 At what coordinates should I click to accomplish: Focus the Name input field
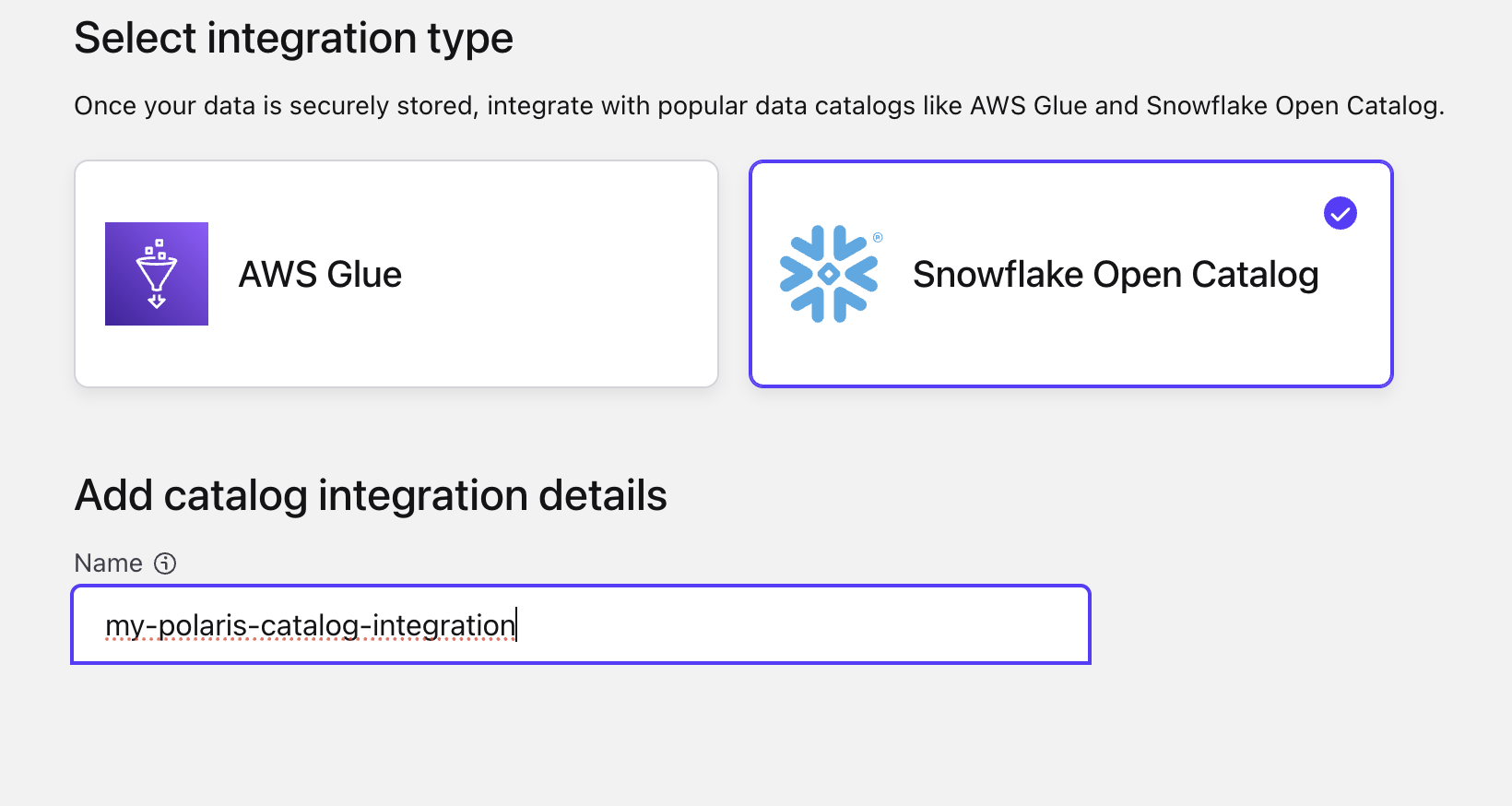pos(581,624)
